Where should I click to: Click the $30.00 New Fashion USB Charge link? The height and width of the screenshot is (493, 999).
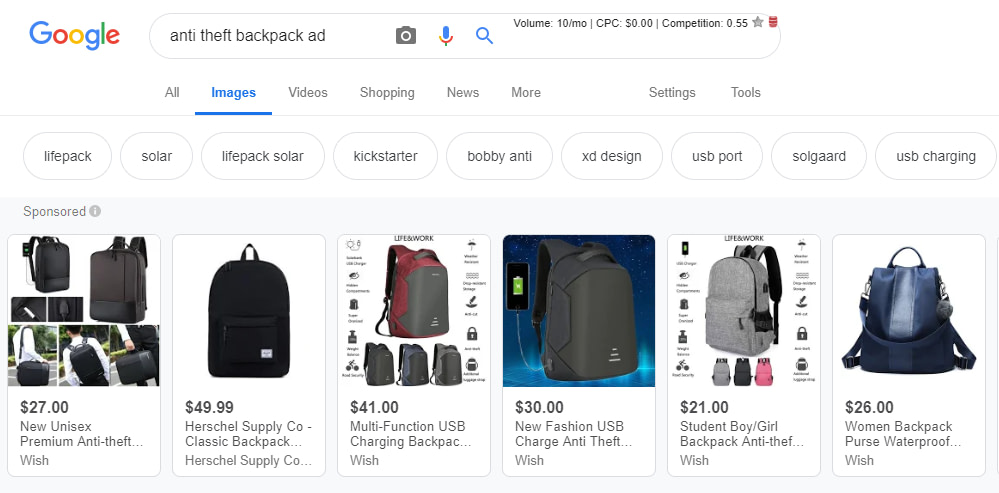(569, 434)
